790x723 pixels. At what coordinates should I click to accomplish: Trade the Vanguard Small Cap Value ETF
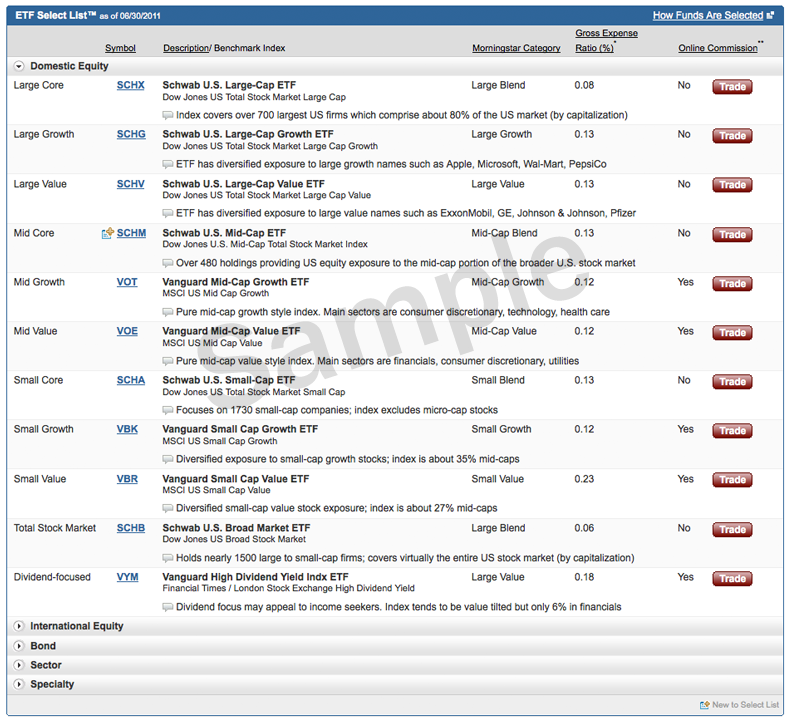[732, 480]
